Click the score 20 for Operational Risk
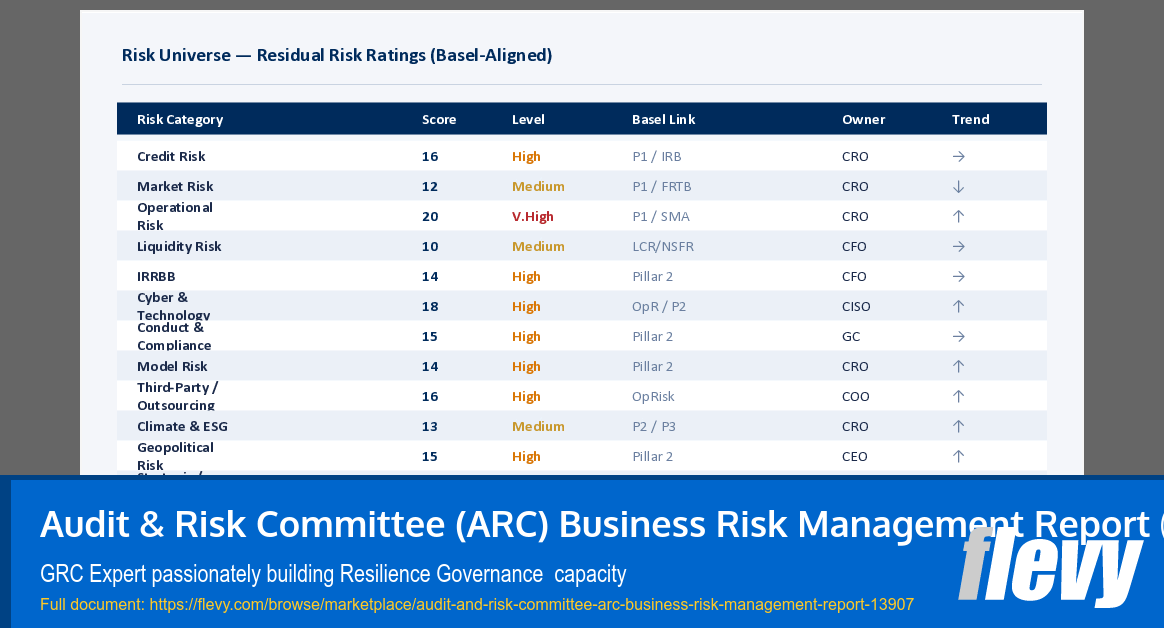The image size is (1164, 628). click(430, 217)
